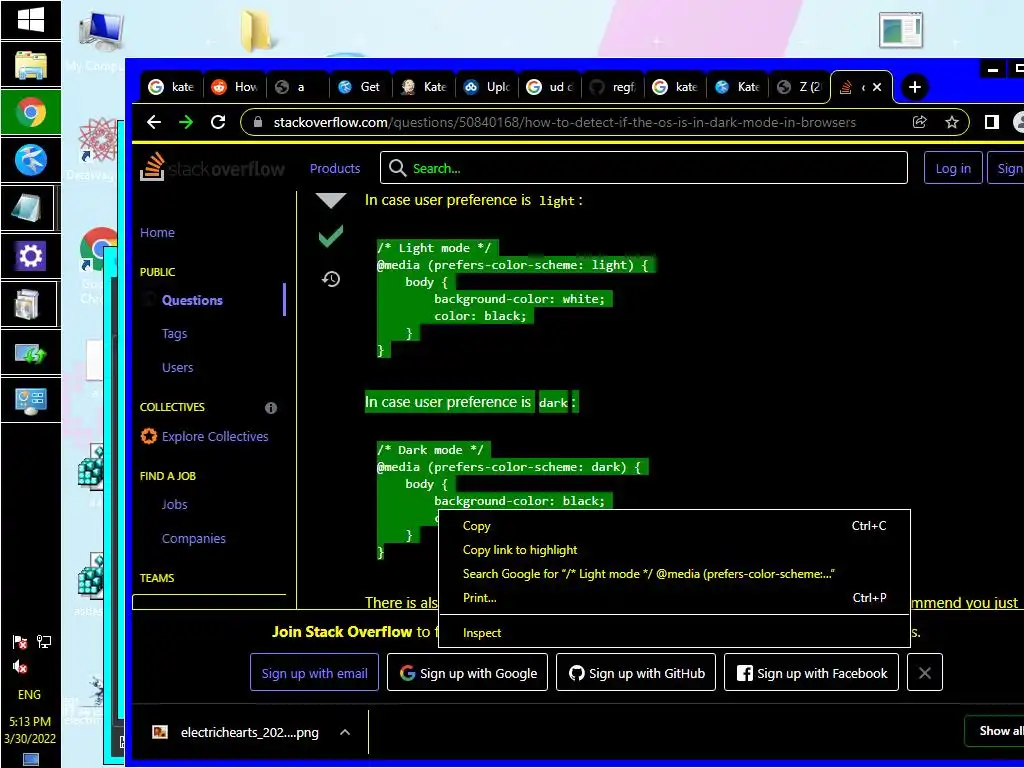Choose Search Google for selected text
This screenshot has height=768, width=1024.
pyautogui.click(x=674, y=574)
